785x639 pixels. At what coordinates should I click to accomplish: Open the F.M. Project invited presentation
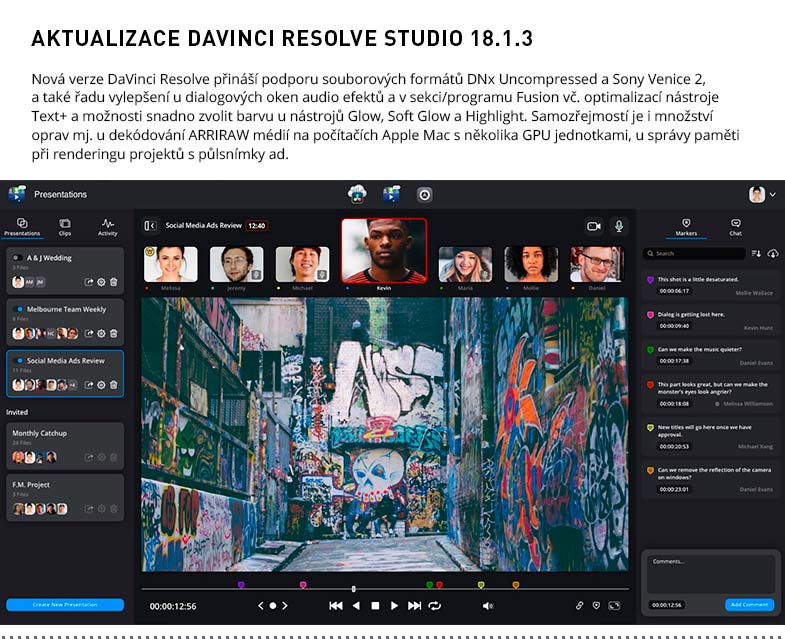(65, 498)
